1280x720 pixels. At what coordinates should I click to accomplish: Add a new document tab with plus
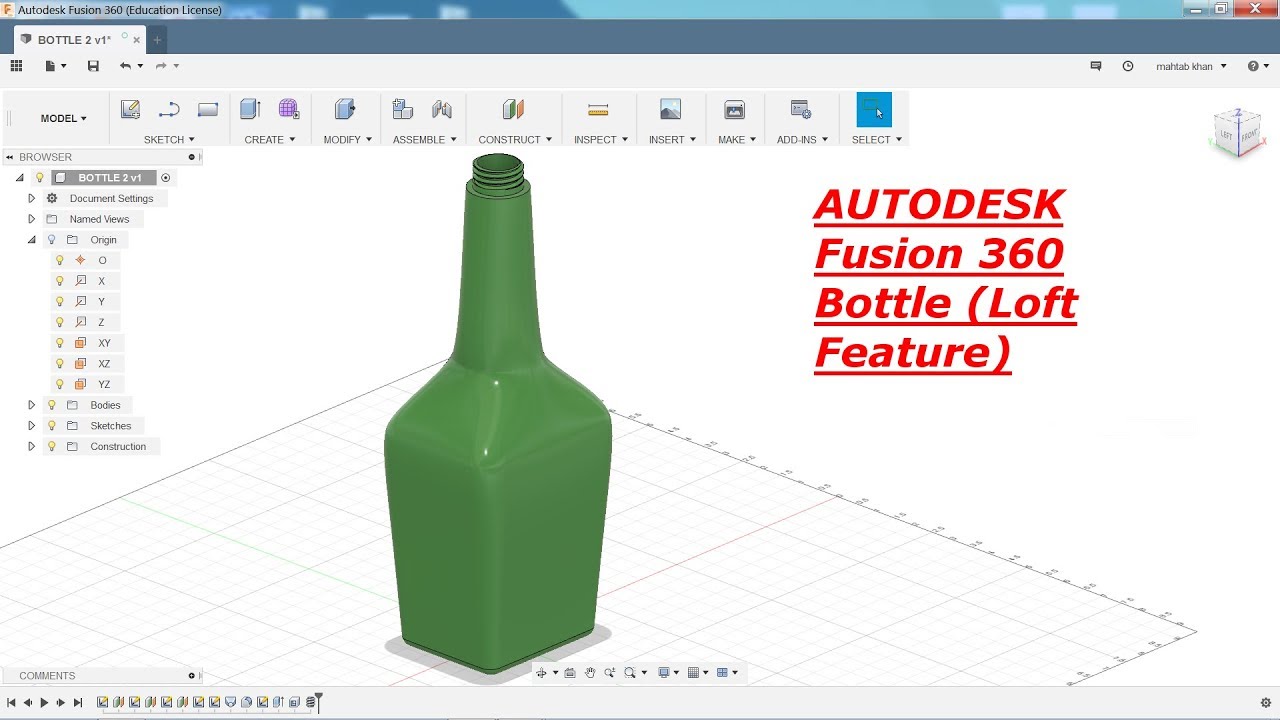[157, 40]
